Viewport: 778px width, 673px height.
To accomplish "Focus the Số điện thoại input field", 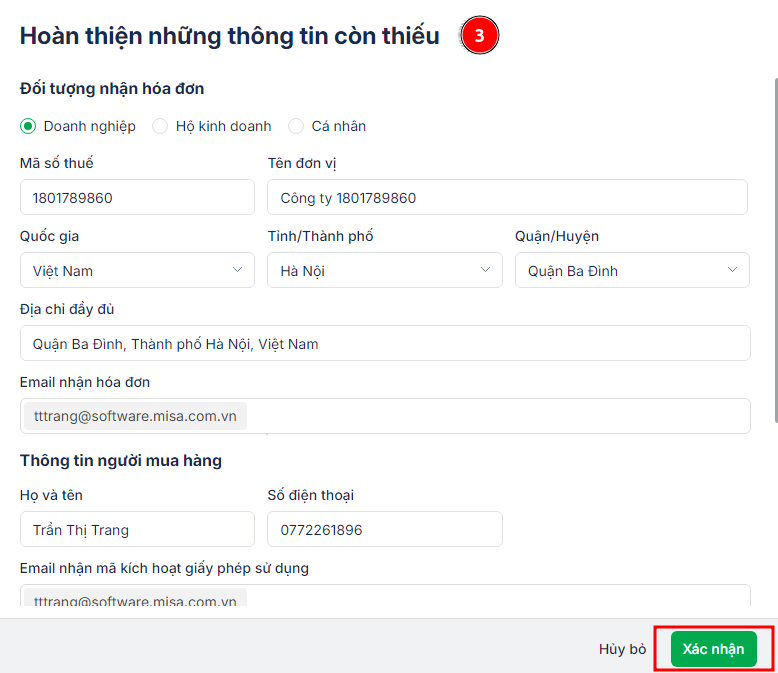I will 385,529.
